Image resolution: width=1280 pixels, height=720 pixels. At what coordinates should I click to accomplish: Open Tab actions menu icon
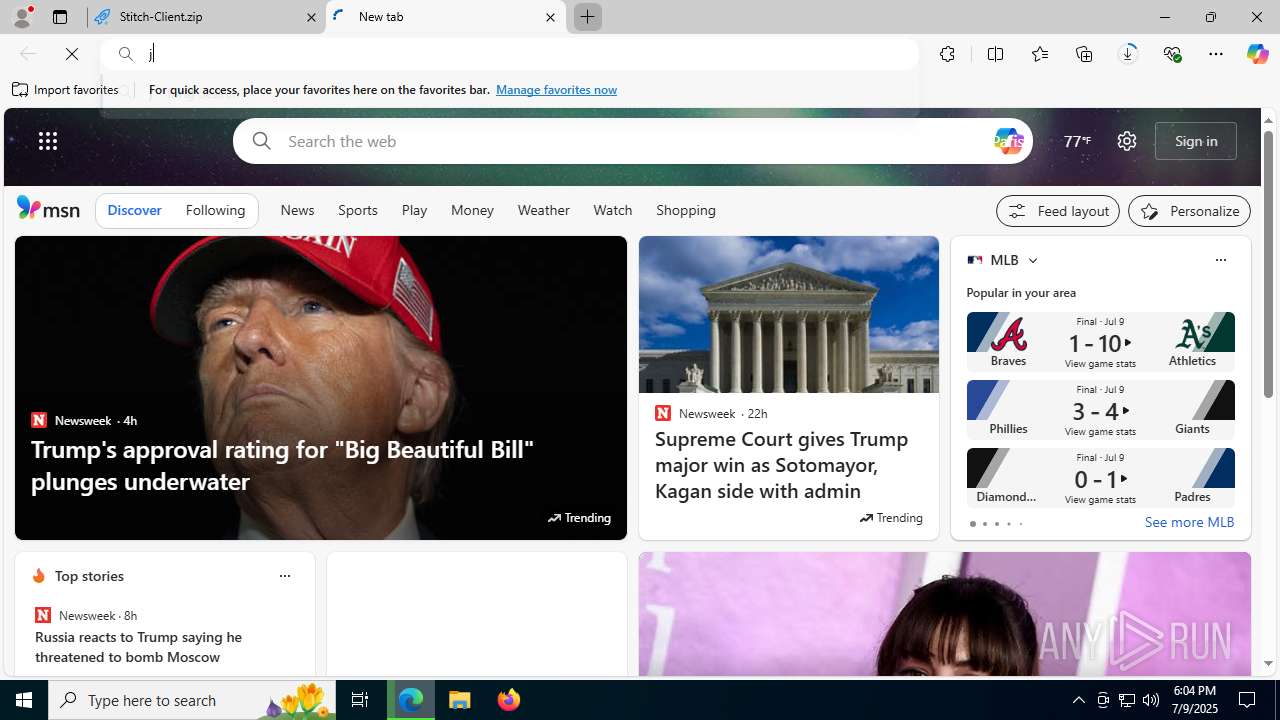coord(60,17)
